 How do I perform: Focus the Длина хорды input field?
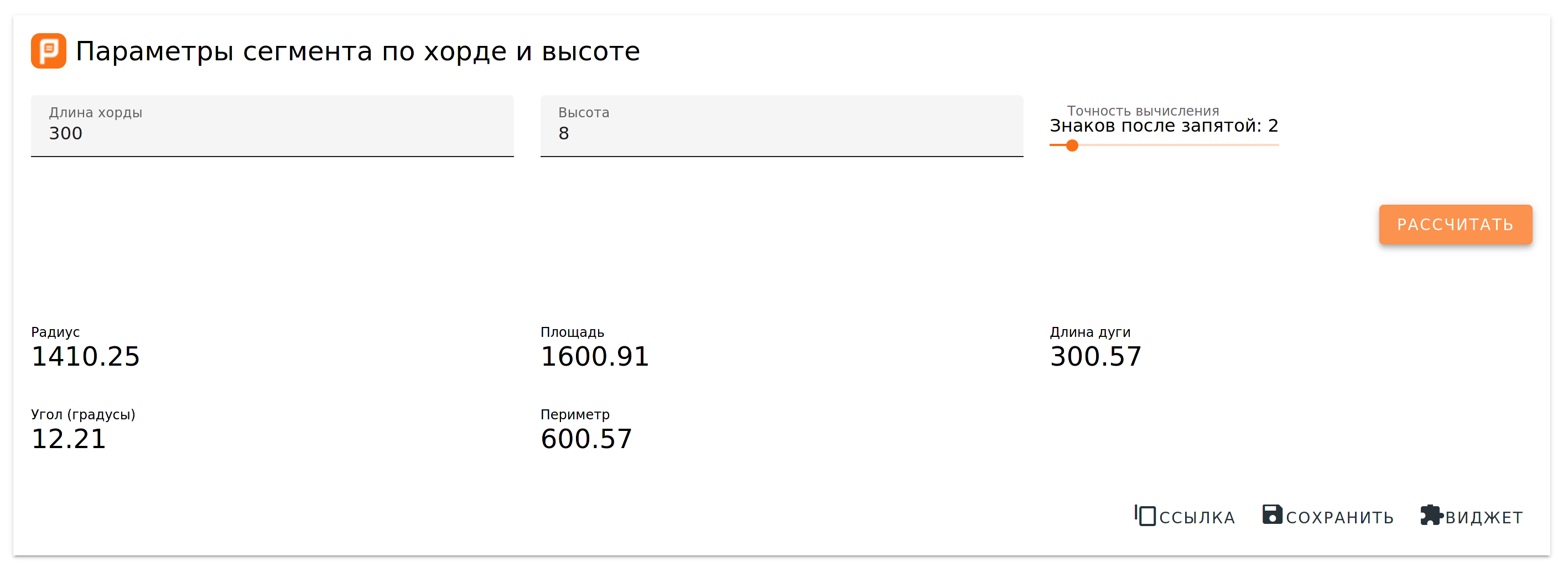point(272,133)
